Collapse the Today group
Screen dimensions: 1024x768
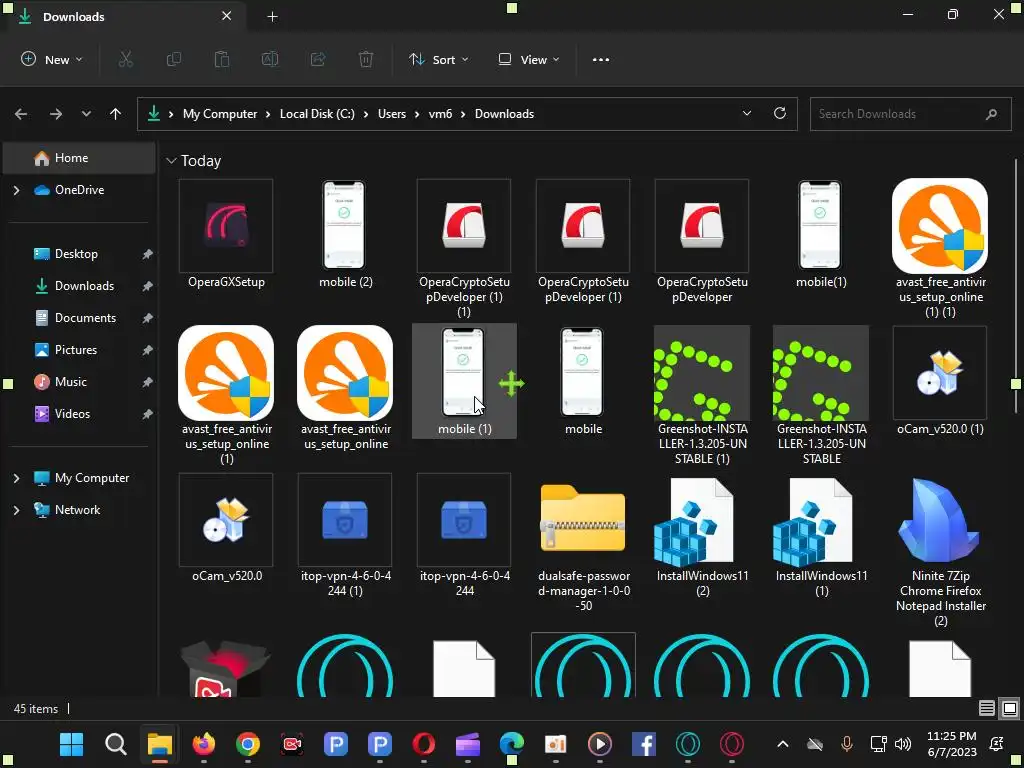click(171, 161)
